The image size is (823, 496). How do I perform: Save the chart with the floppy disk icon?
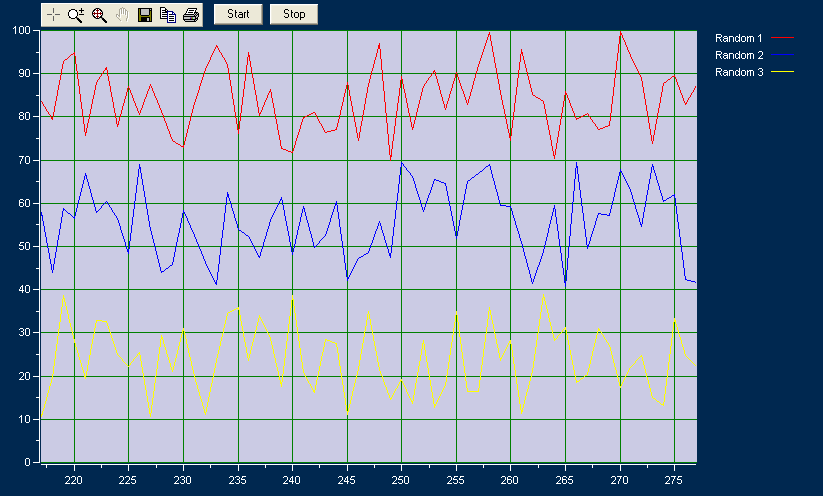point(145,14)
